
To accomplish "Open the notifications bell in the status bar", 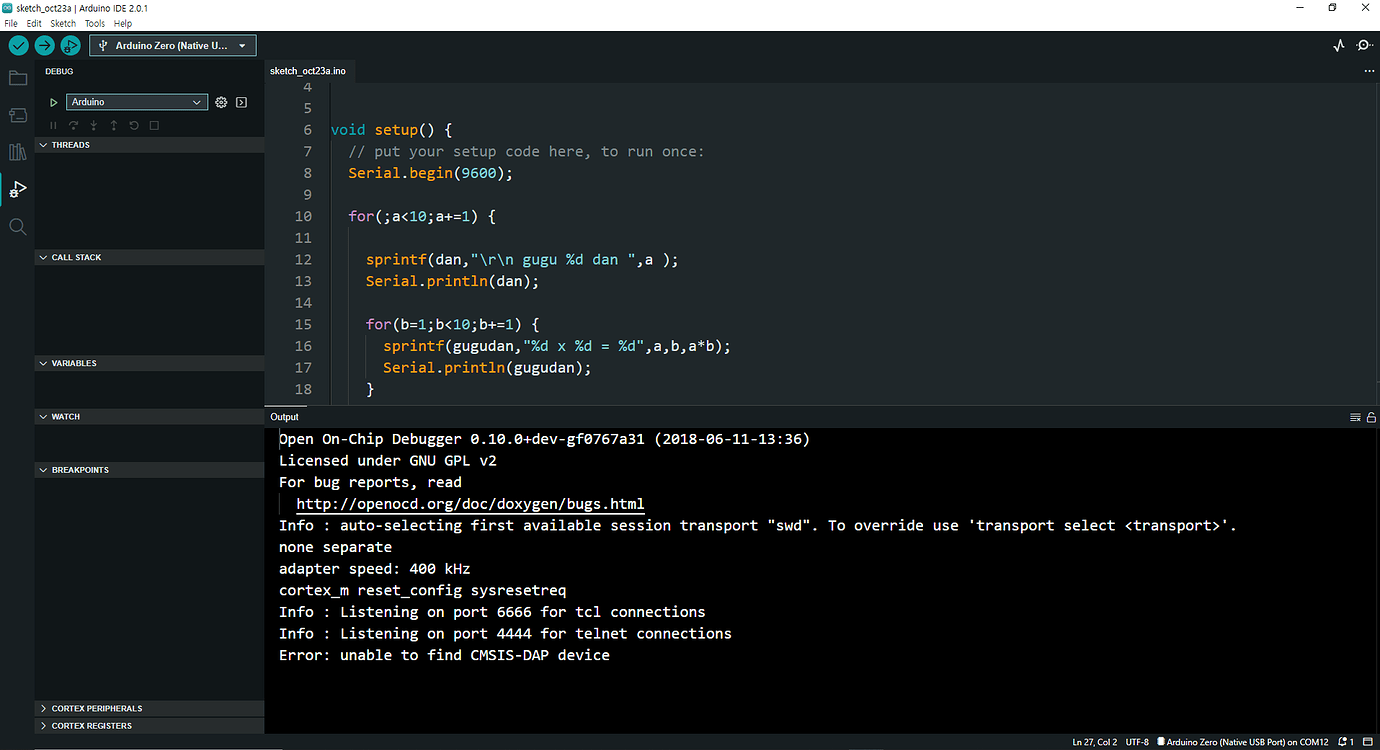I will (1346, 742).
